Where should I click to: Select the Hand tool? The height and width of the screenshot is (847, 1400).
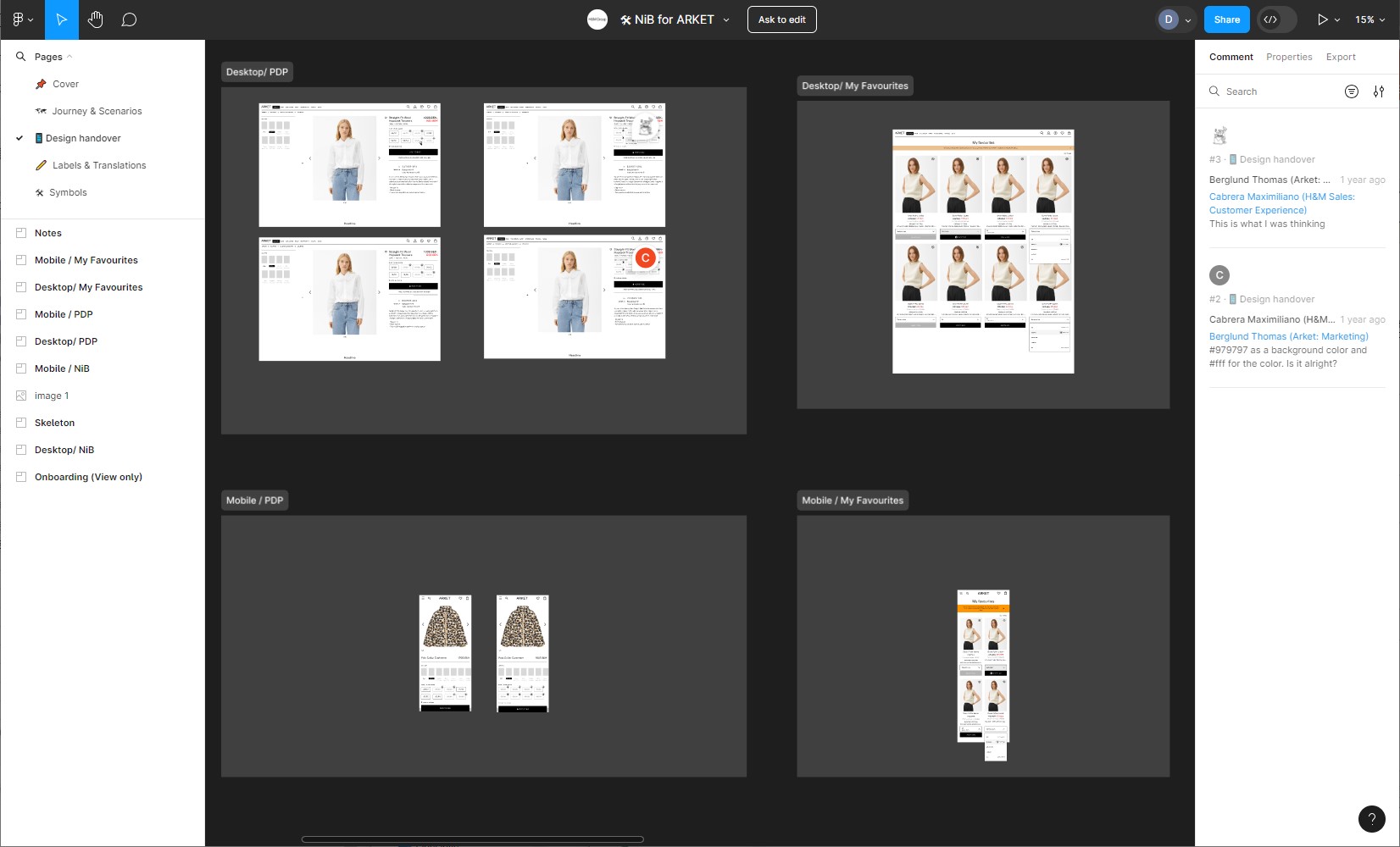point(95,19)
